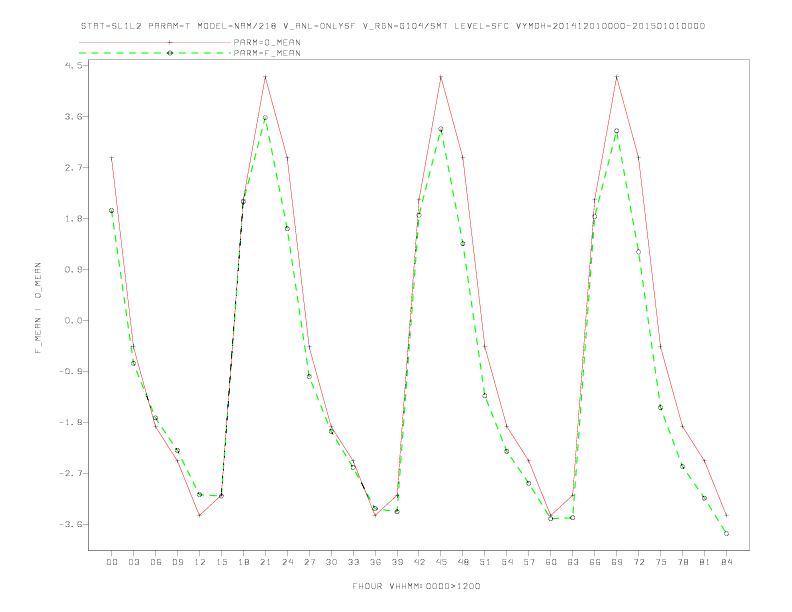The image size is (792, 612).
Task: Click the 03 forecast hour tick label
Action: [133, 562]
